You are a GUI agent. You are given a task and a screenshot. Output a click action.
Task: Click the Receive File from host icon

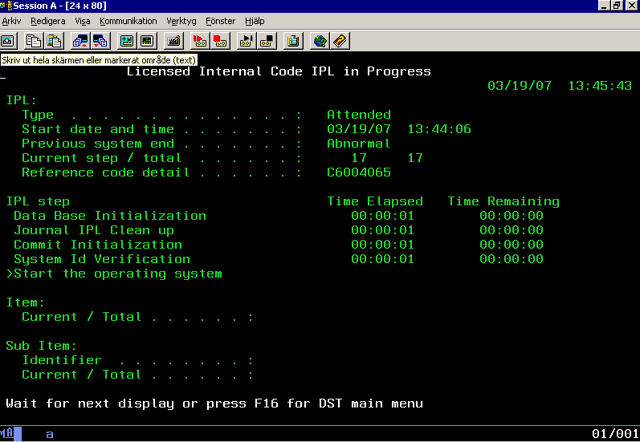pos(100,41)
